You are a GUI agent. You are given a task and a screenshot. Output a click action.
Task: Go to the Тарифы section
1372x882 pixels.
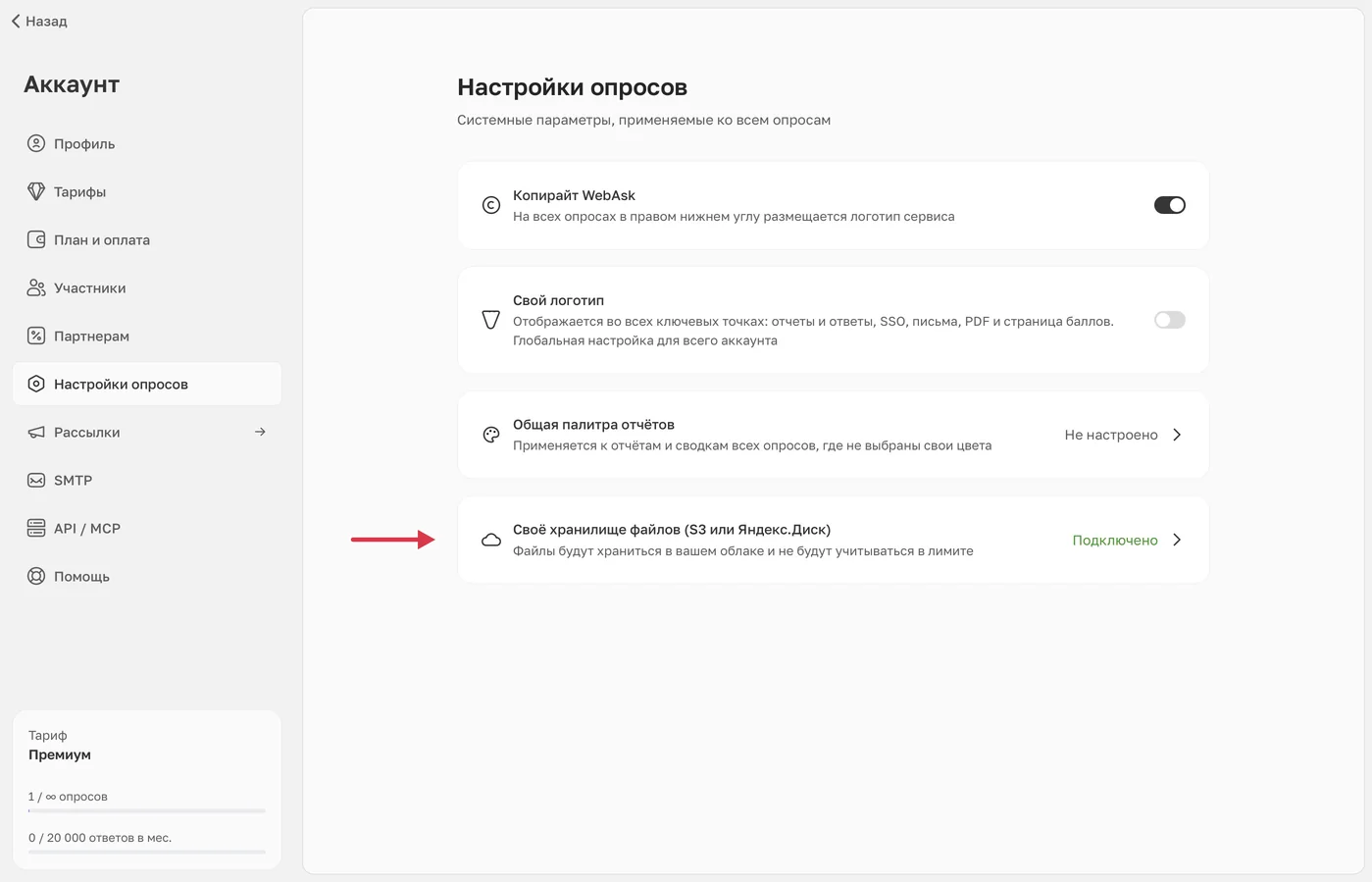click(x=147, y=191)
